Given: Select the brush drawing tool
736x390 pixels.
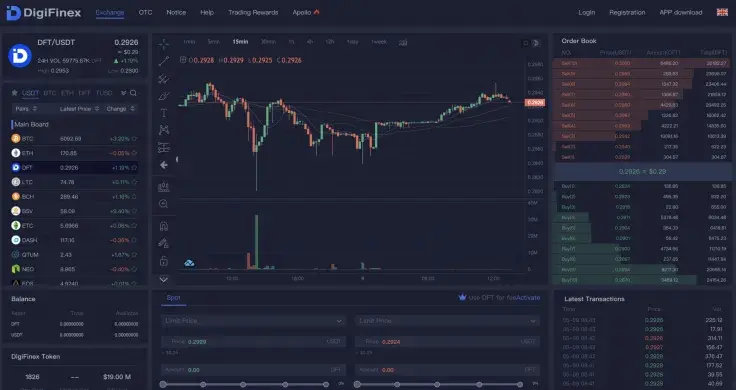Looking at the screenshot, I should [164, 96].
